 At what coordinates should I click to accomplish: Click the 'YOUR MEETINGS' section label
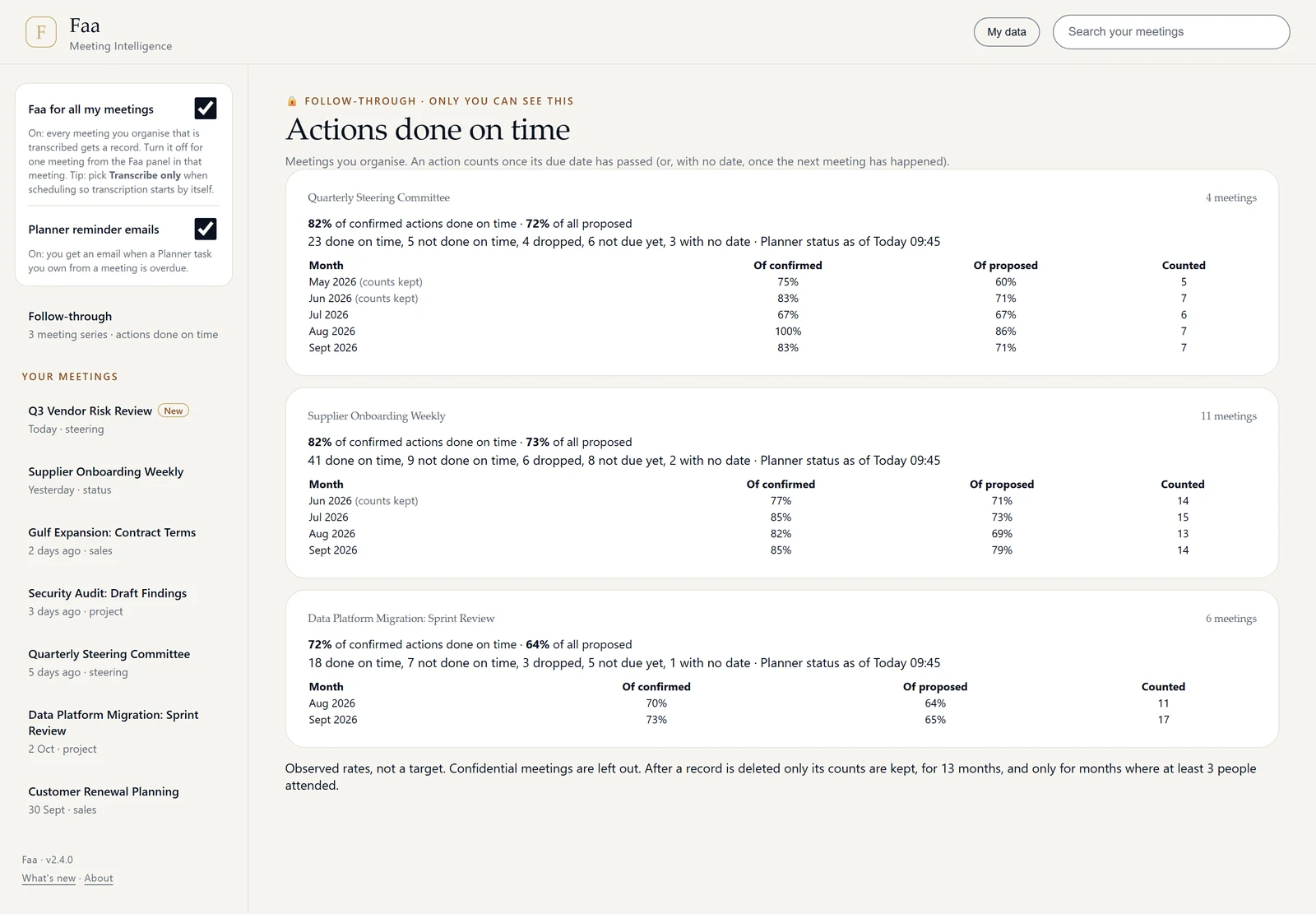point(70,377)
